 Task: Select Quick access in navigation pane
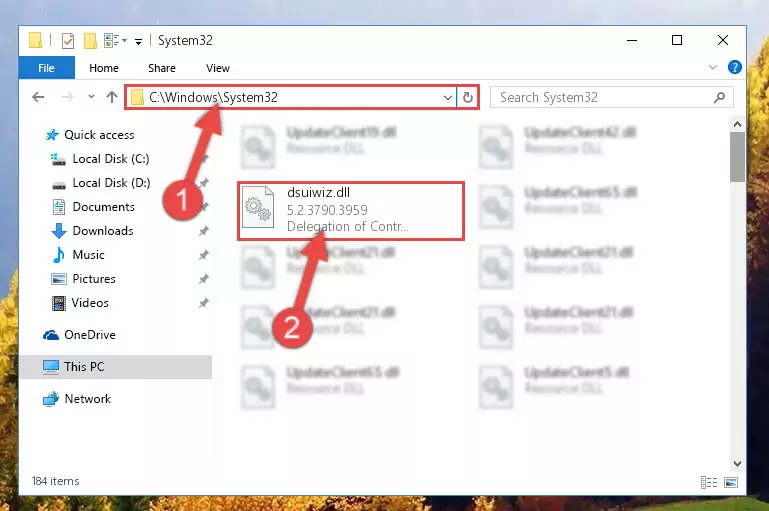(x=99, y=135)
